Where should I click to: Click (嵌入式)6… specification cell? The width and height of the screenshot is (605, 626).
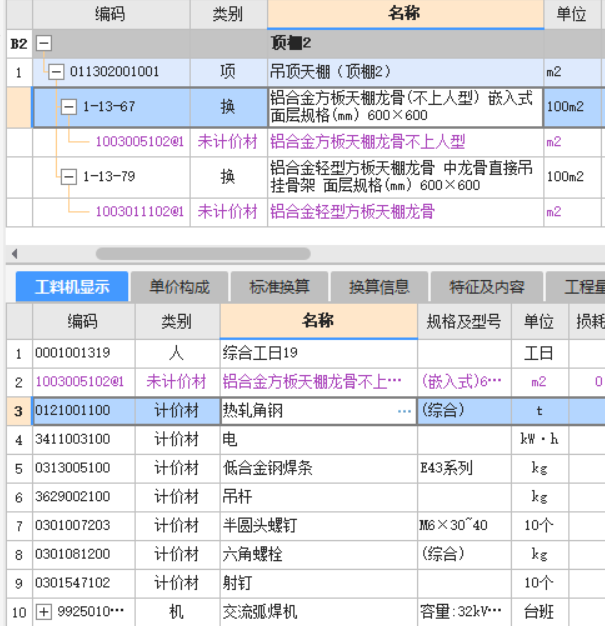point(464,382)
